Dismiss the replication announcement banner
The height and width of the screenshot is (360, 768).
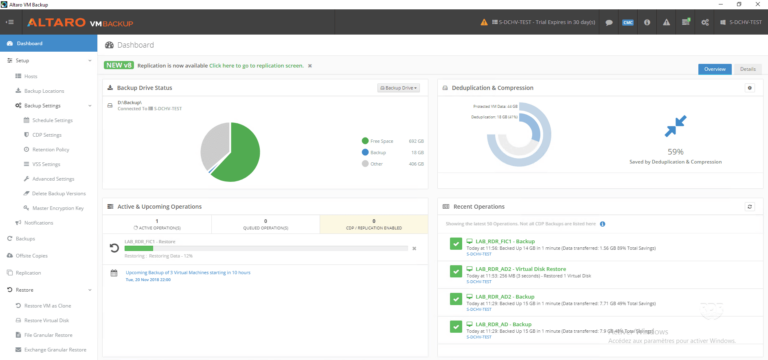tap(310, 66)
